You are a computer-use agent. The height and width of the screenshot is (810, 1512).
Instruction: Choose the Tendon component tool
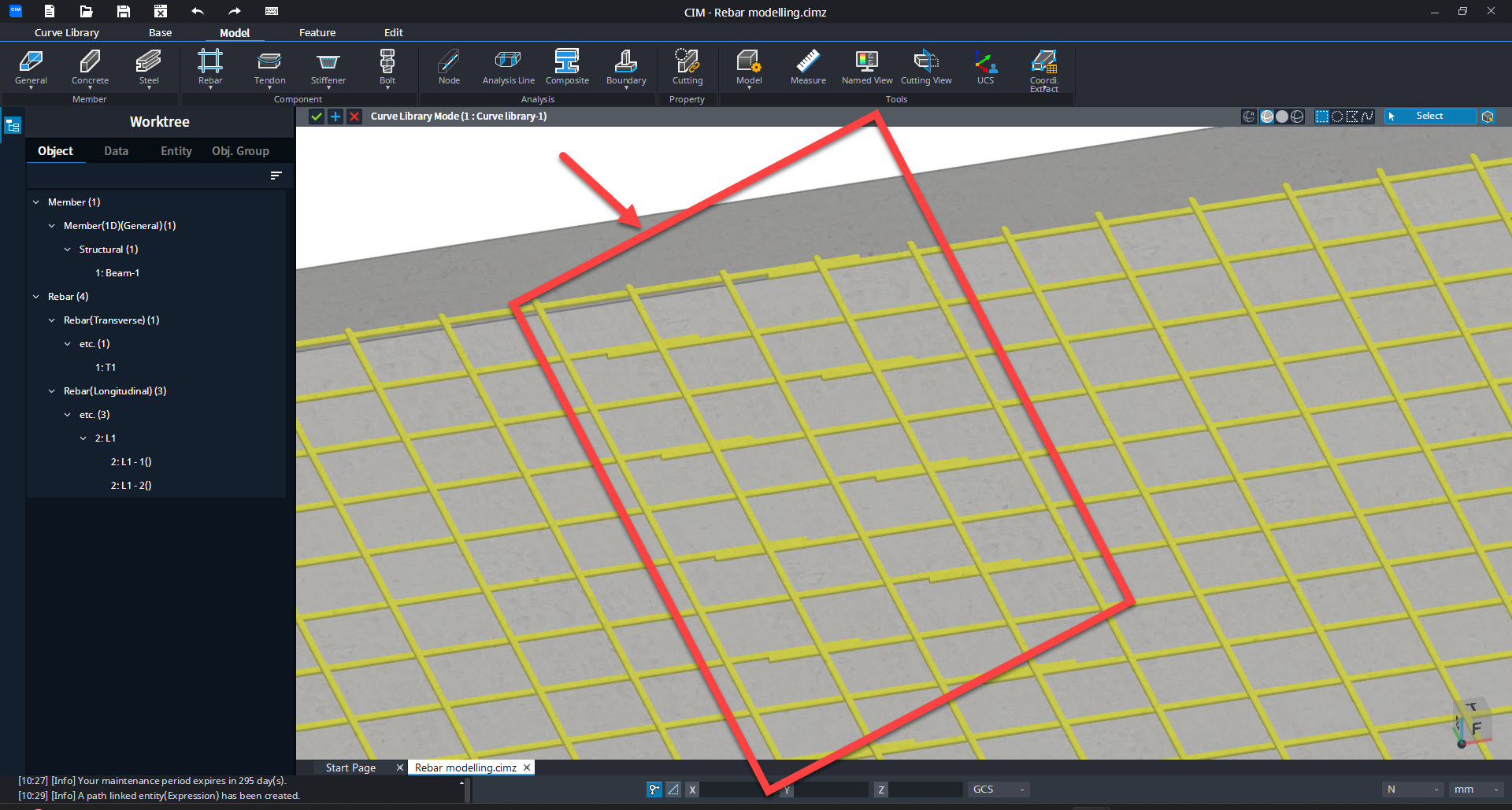(x=269, y=68)
